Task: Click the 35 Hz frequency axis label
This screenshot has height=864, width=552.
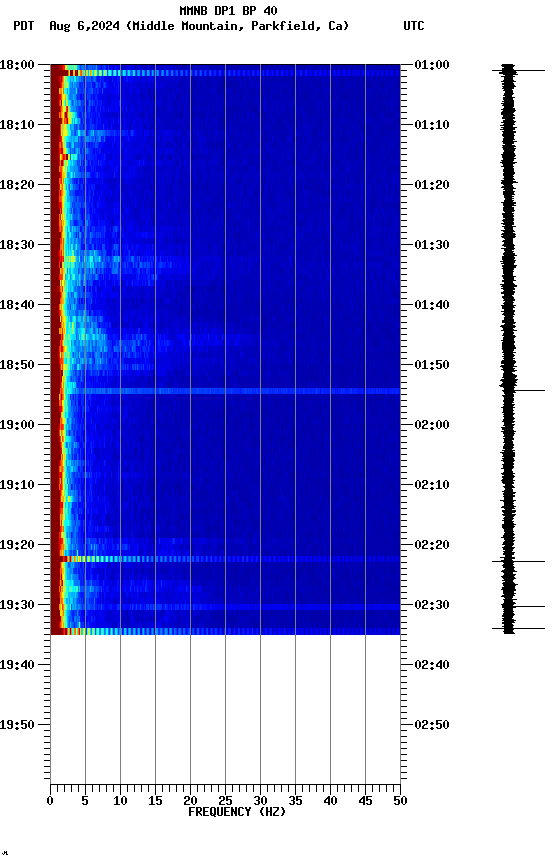Action: (x=295, y=801)
